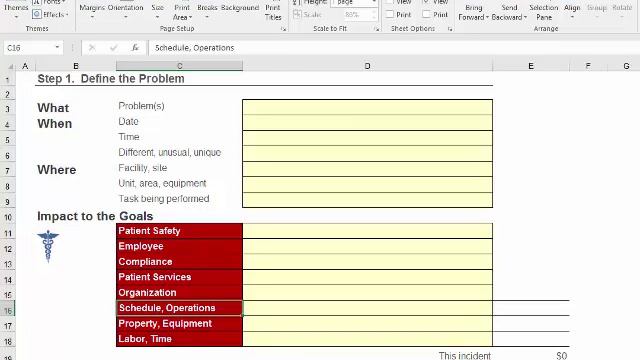The width and height of the screenshot is (640, 360).
Task: Toggle the Headings Print checkbox
Action: 427,14
